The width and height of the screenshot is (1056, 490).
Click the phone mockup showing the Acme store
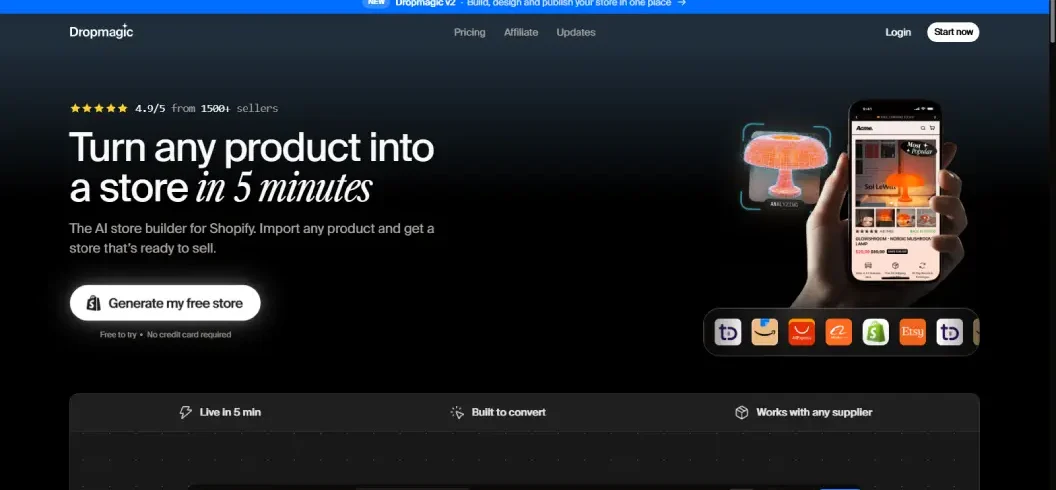point(895,190)
